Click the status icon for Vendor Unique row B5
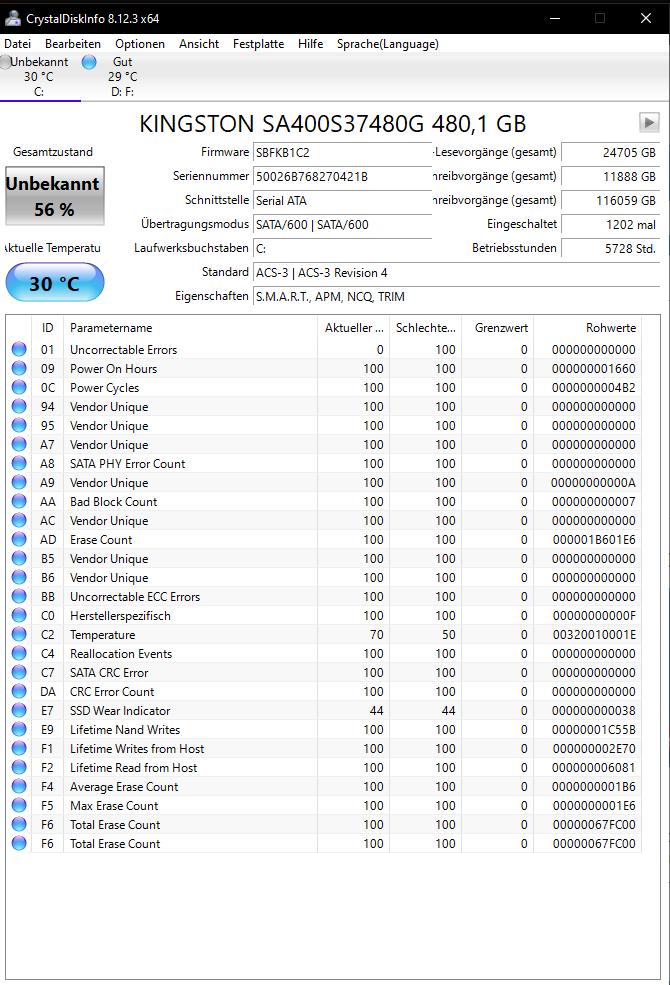 point(19,558)
